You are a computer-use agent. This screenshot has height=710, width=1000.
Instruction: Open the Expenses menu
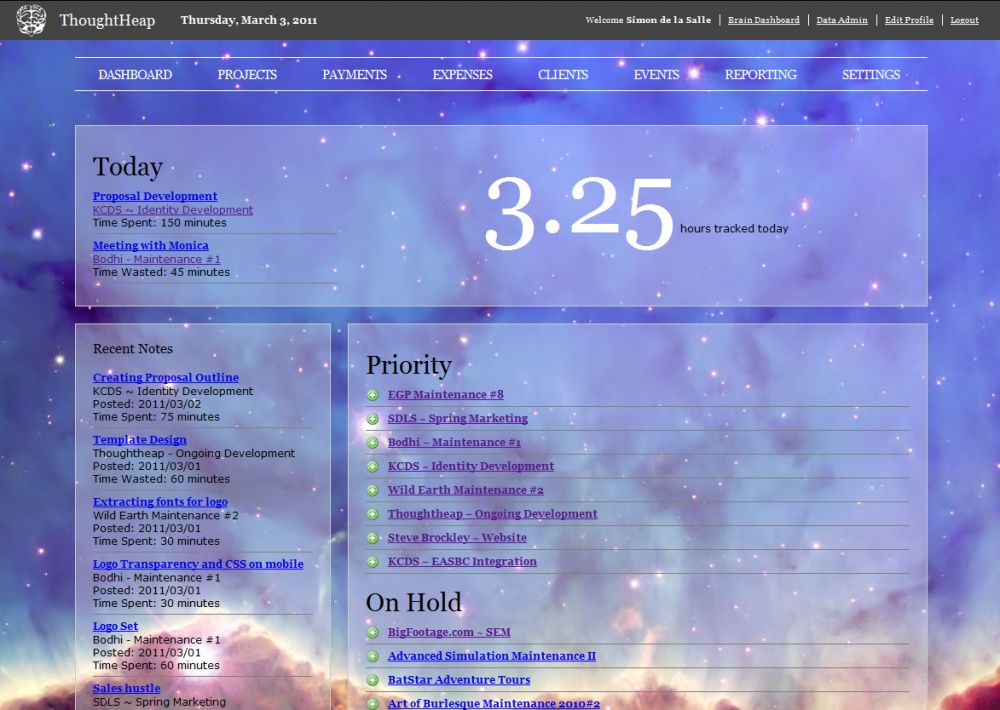[x=462, y=75]
